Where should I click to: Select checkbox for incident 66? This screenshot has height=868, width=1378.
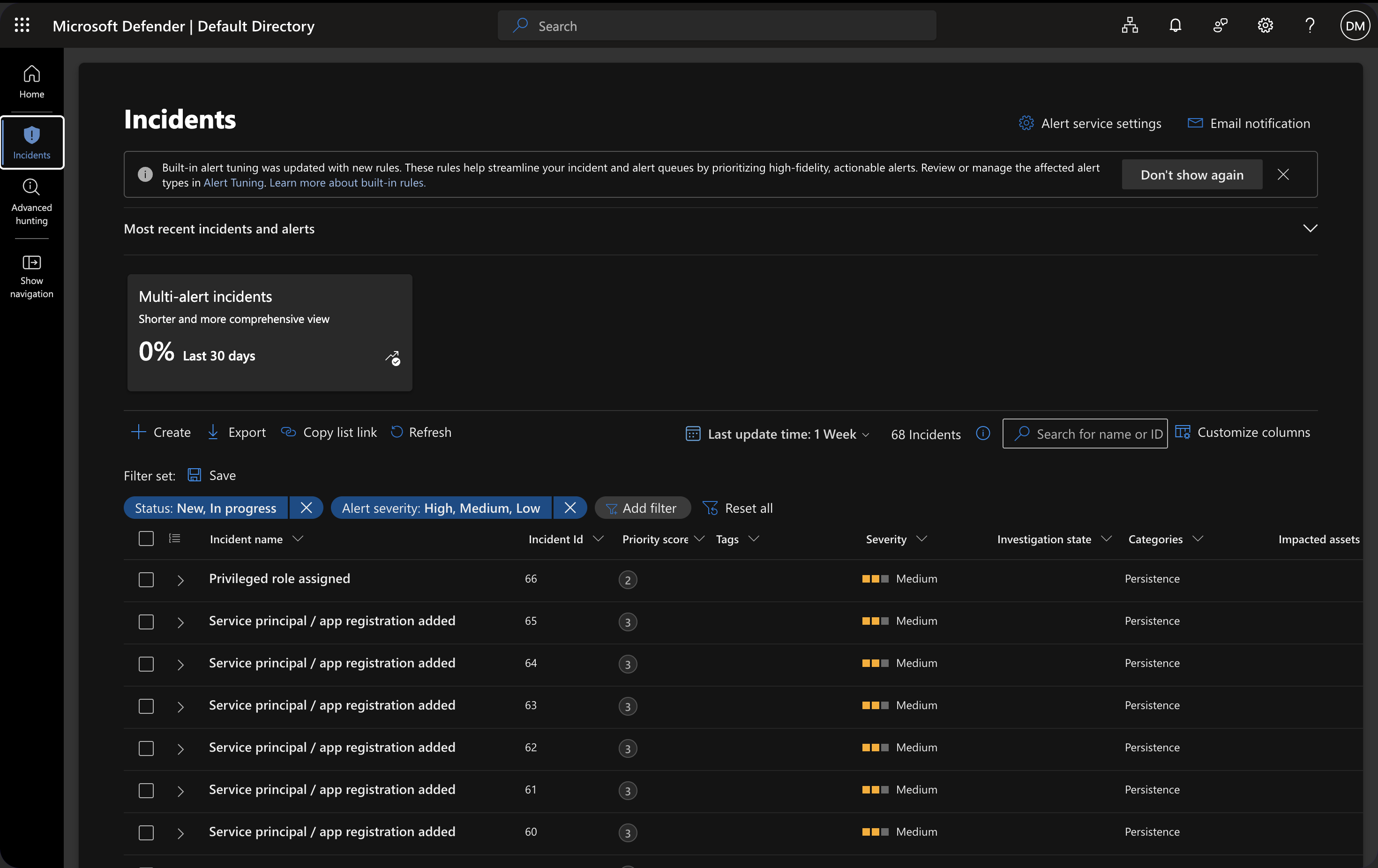point(146,580)
